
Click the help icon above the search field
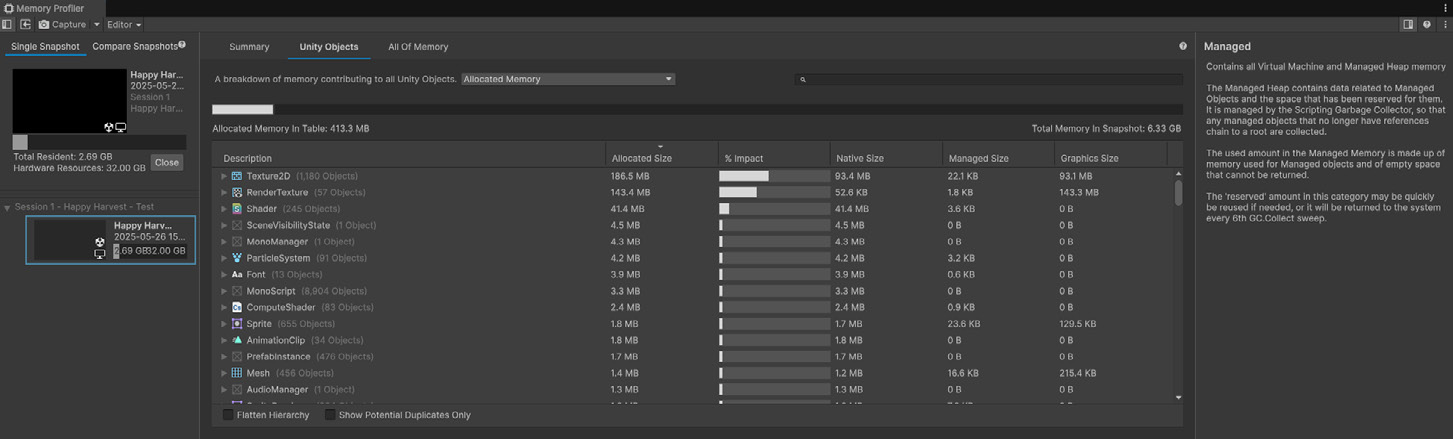click(1183, 46)
